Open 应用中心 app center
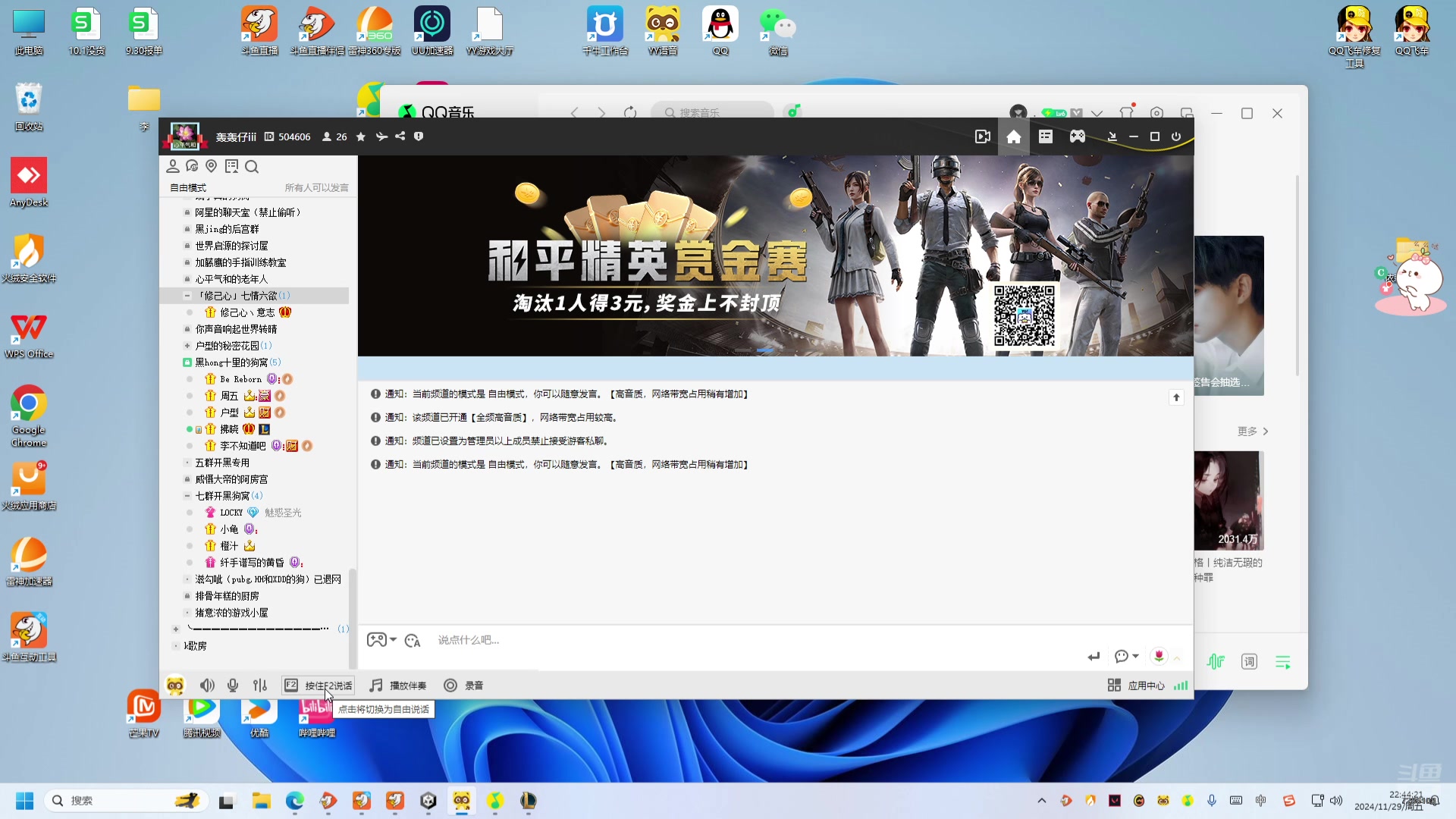Viewport: 1456px width, 819px height. point(1136,686)
